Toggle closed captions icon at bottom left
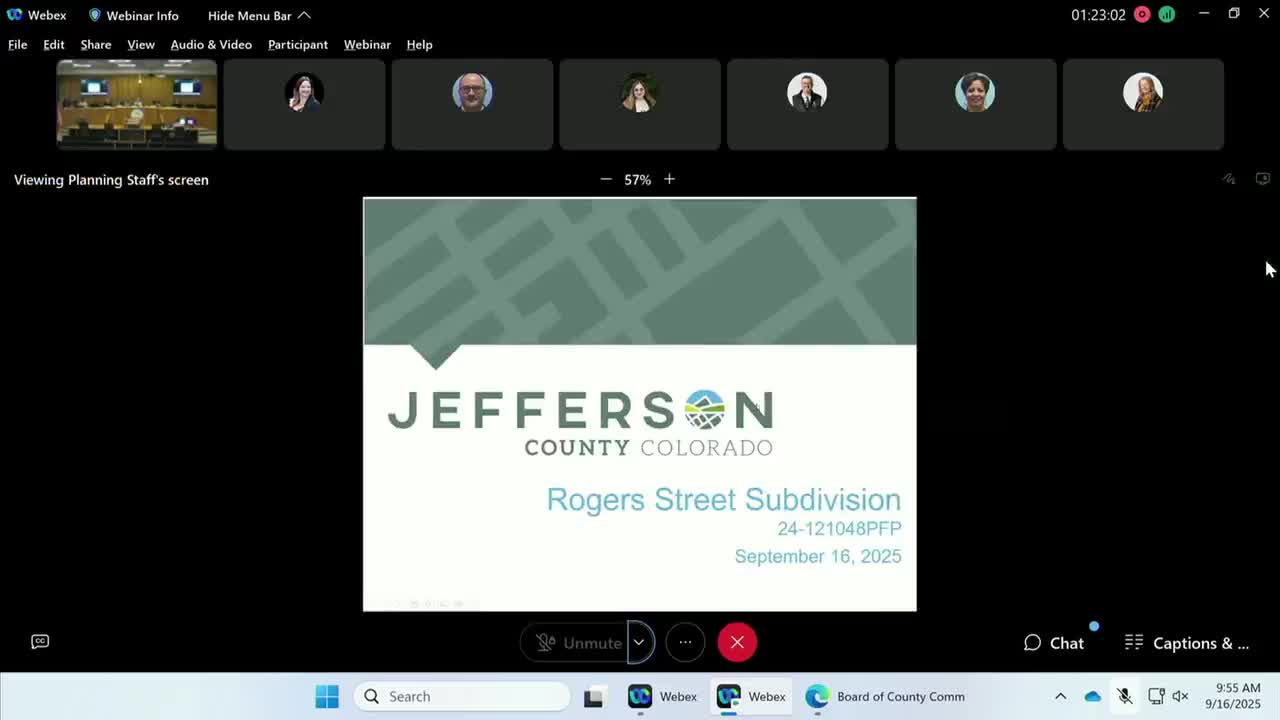 click(x=40, y=642)
